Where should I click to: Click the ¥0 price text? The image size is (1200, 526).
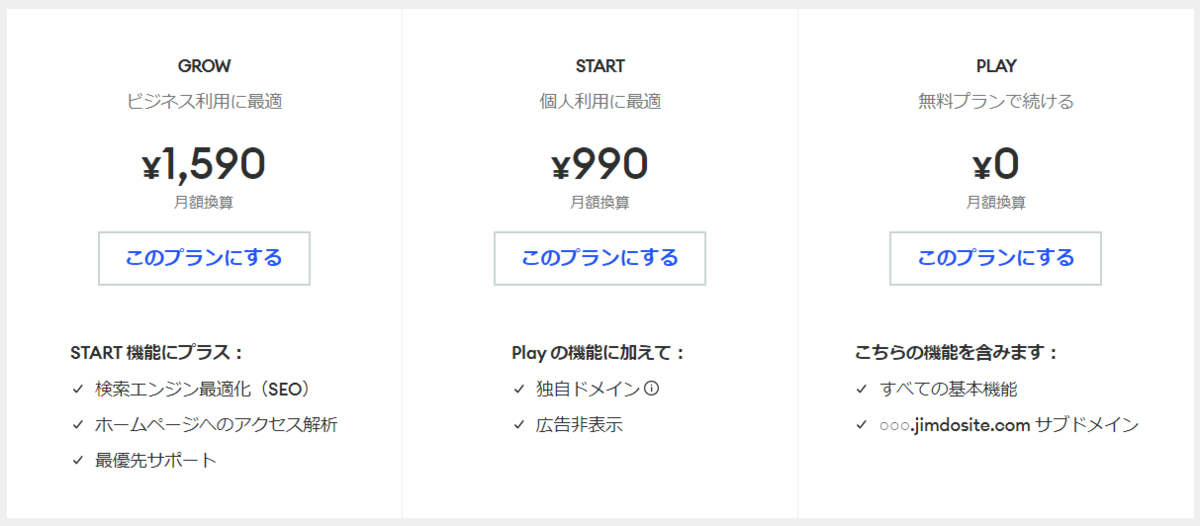coord(996,165)
